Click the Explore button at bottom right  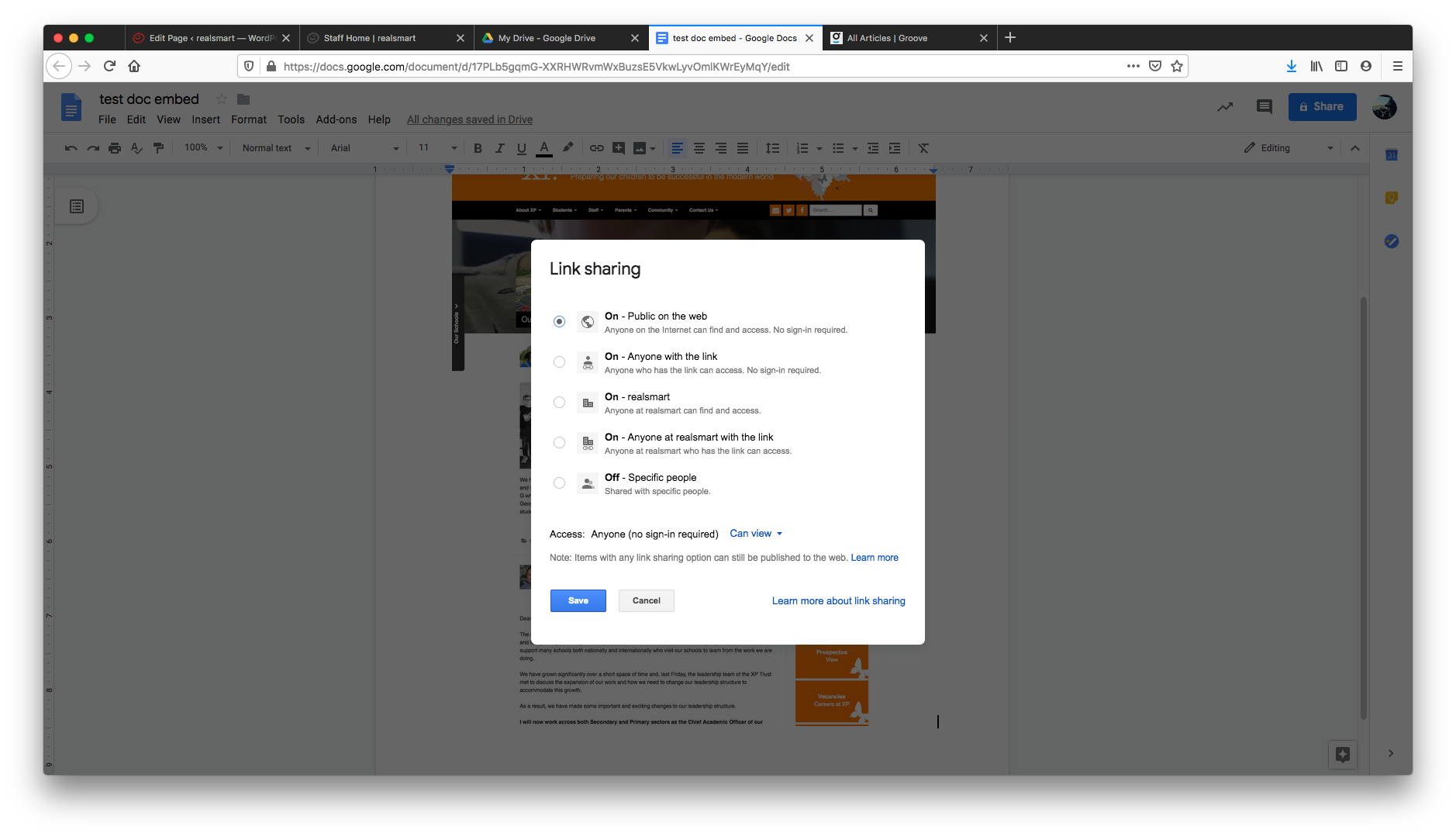coord(1343,754)
